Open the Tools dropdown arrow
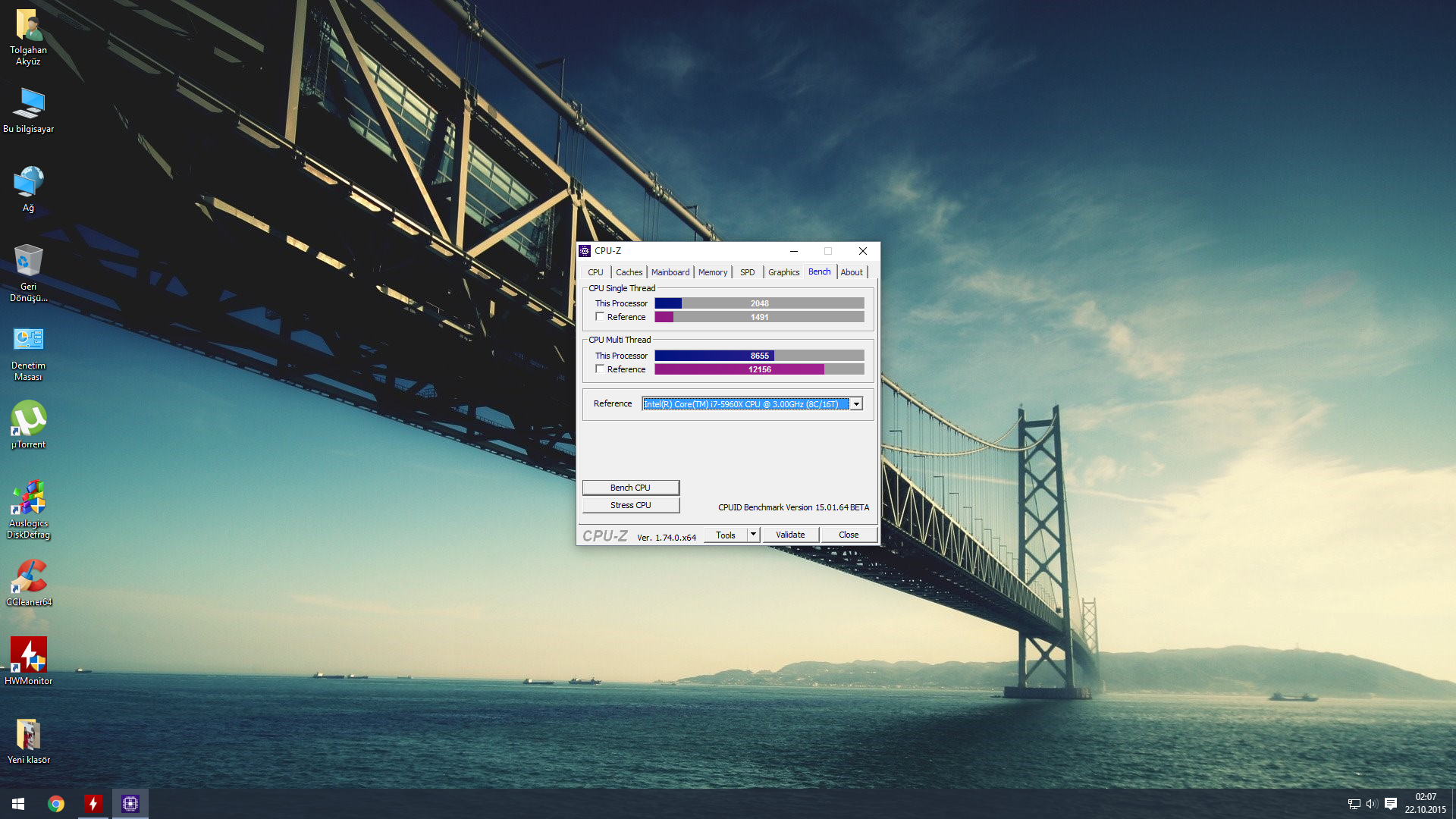 click(753, 535)
